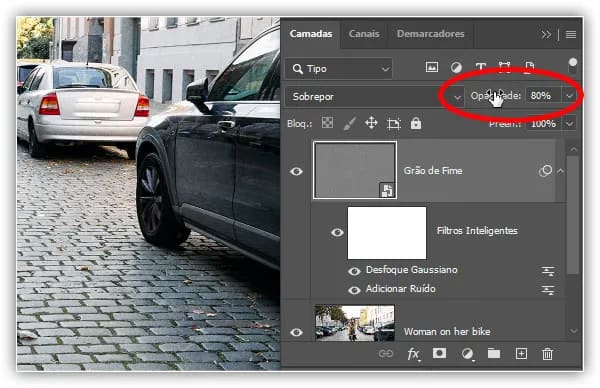The image size is (600, 388).
Task: Click the Filtros Inteligentes label
Action: (x=477, y=231)
